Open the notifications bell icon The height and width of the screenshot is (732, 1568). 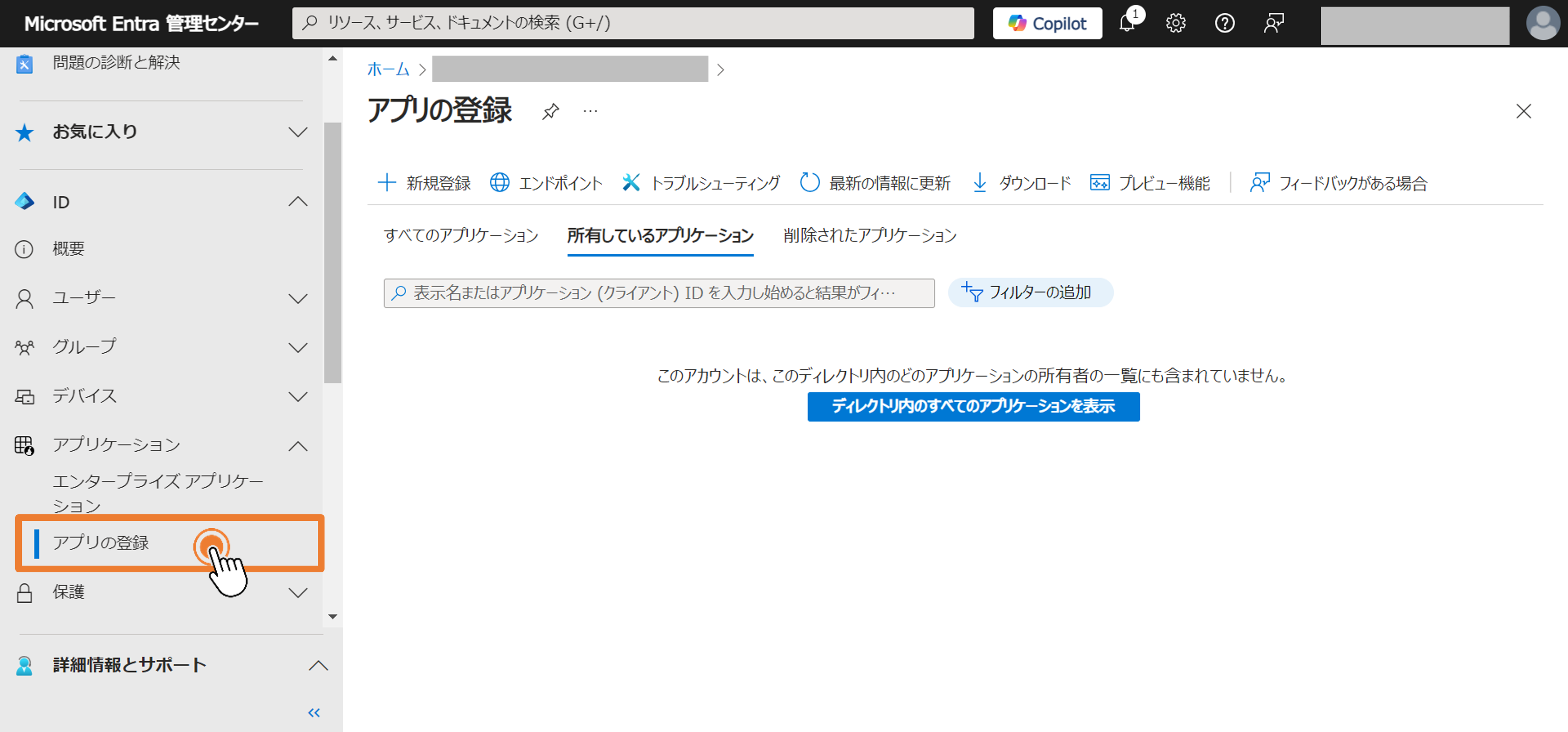tap(1127, 23)
